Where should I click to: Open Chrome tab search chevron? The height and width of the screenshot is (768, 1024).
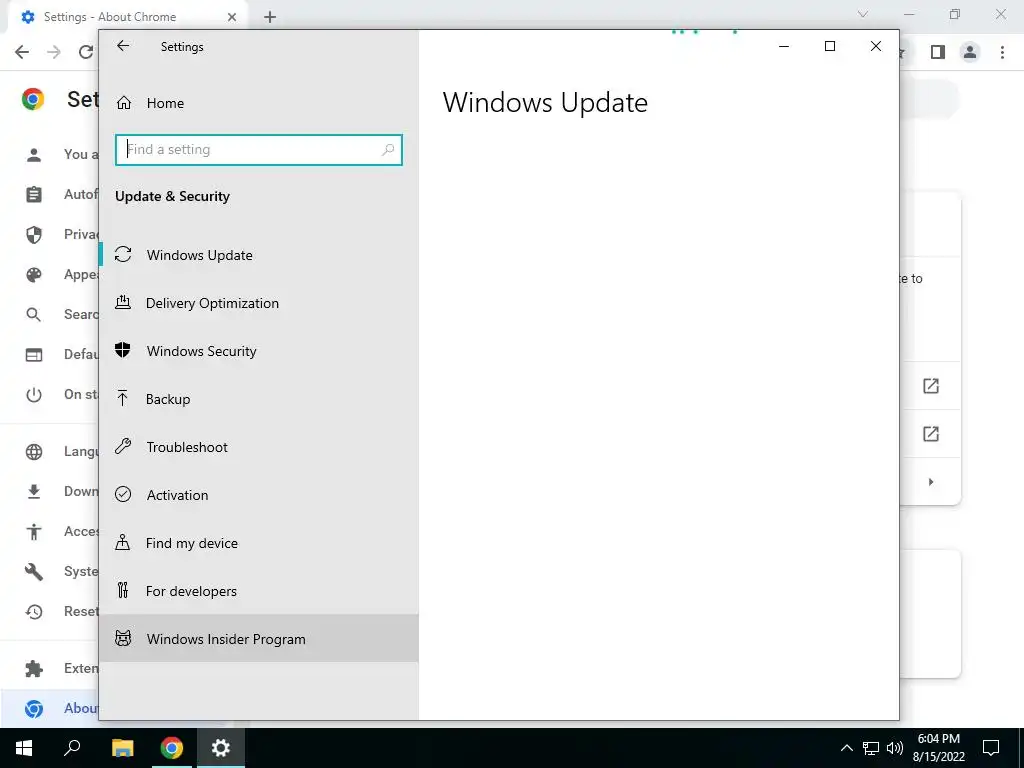[x=863, y=14]
